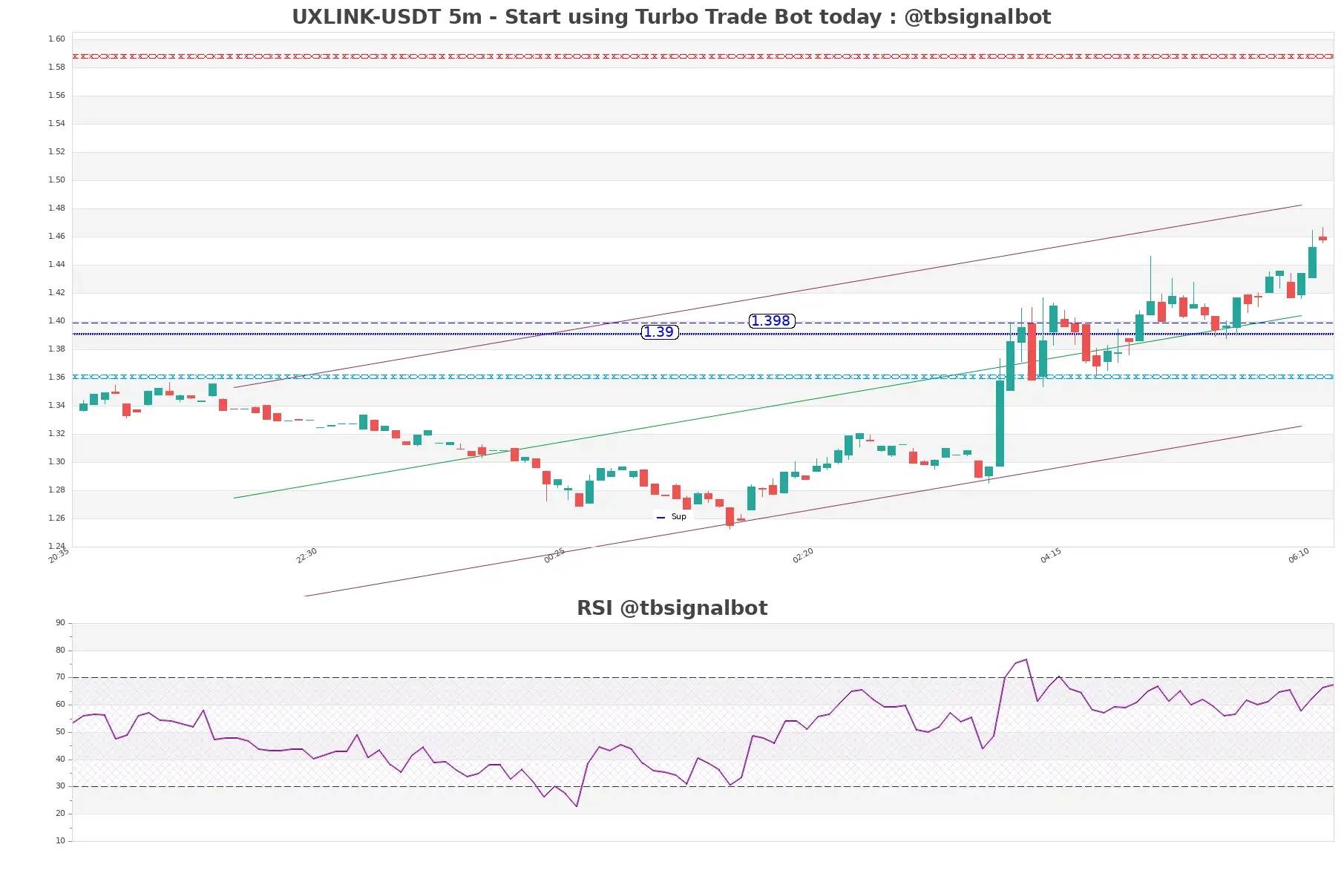The image size is (1344, 896).
Task: Click the RSI 40 axis label
Action: [x=60, y=759]
